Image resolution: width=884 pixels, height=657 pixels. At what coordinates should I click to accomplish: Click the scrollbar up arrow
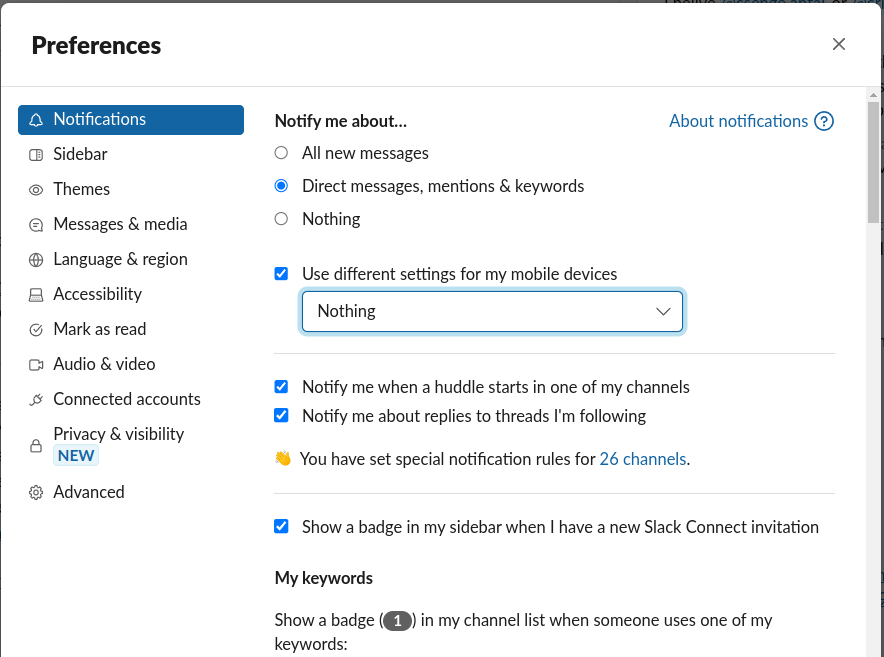(873, 95)
